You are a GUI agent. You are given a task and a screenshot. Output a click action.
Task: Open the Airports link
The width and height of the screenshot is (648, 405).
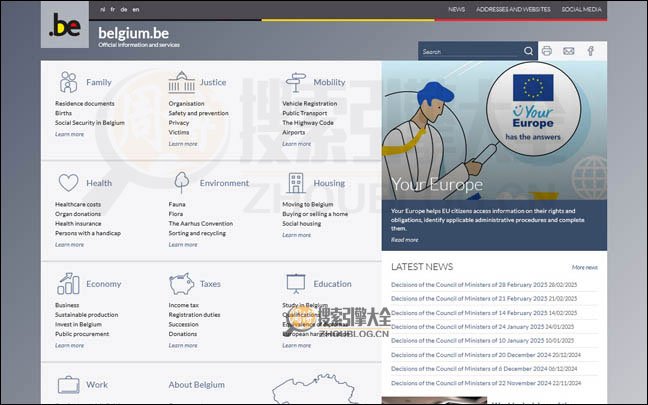click(x=293, y=132)
